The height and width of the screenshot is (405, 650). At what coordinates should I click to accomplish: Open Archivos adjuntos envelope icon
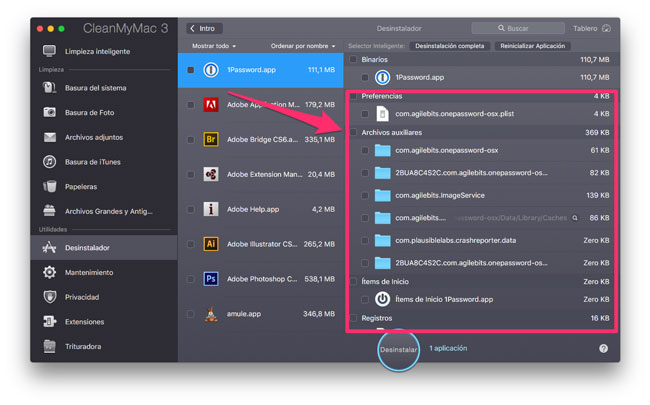49,137
